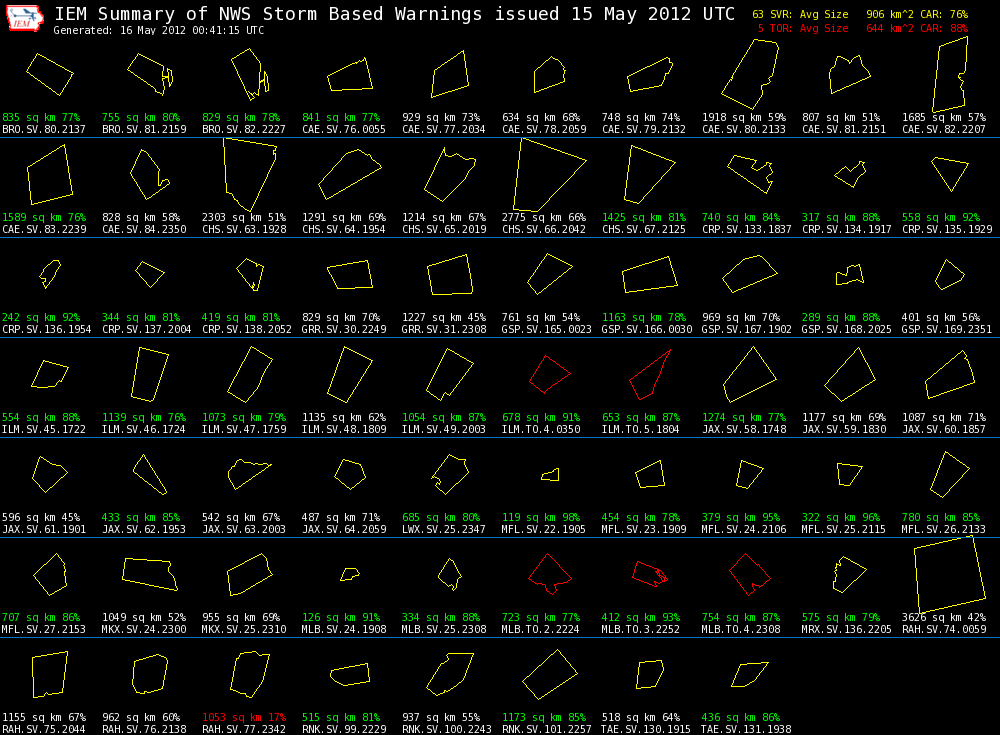
Task: Click the '5 TOR: Avg Size' summary line
Action: click(x=862, y=29)
